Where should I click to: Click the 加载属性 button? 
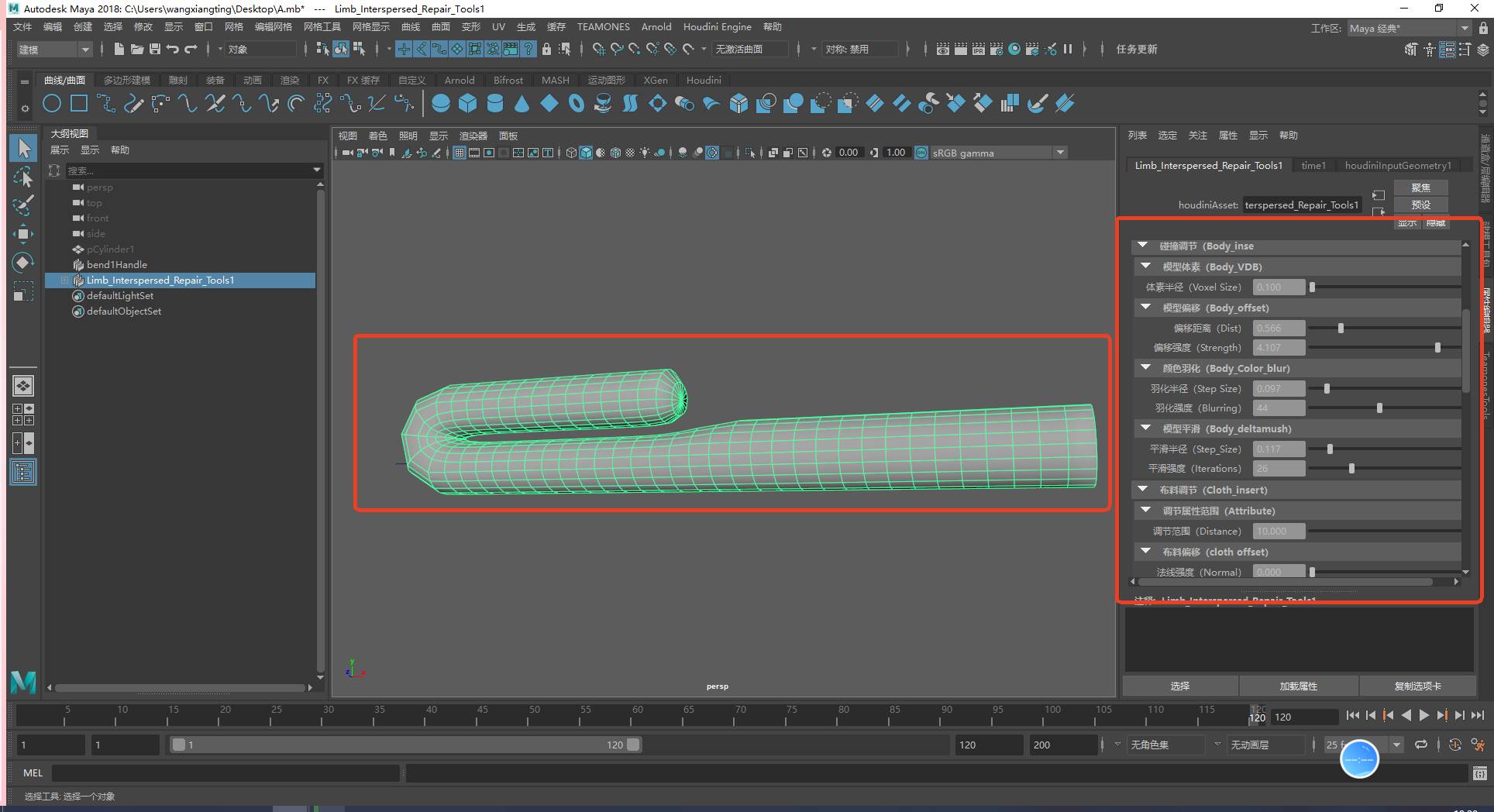tap(1298, 686)
